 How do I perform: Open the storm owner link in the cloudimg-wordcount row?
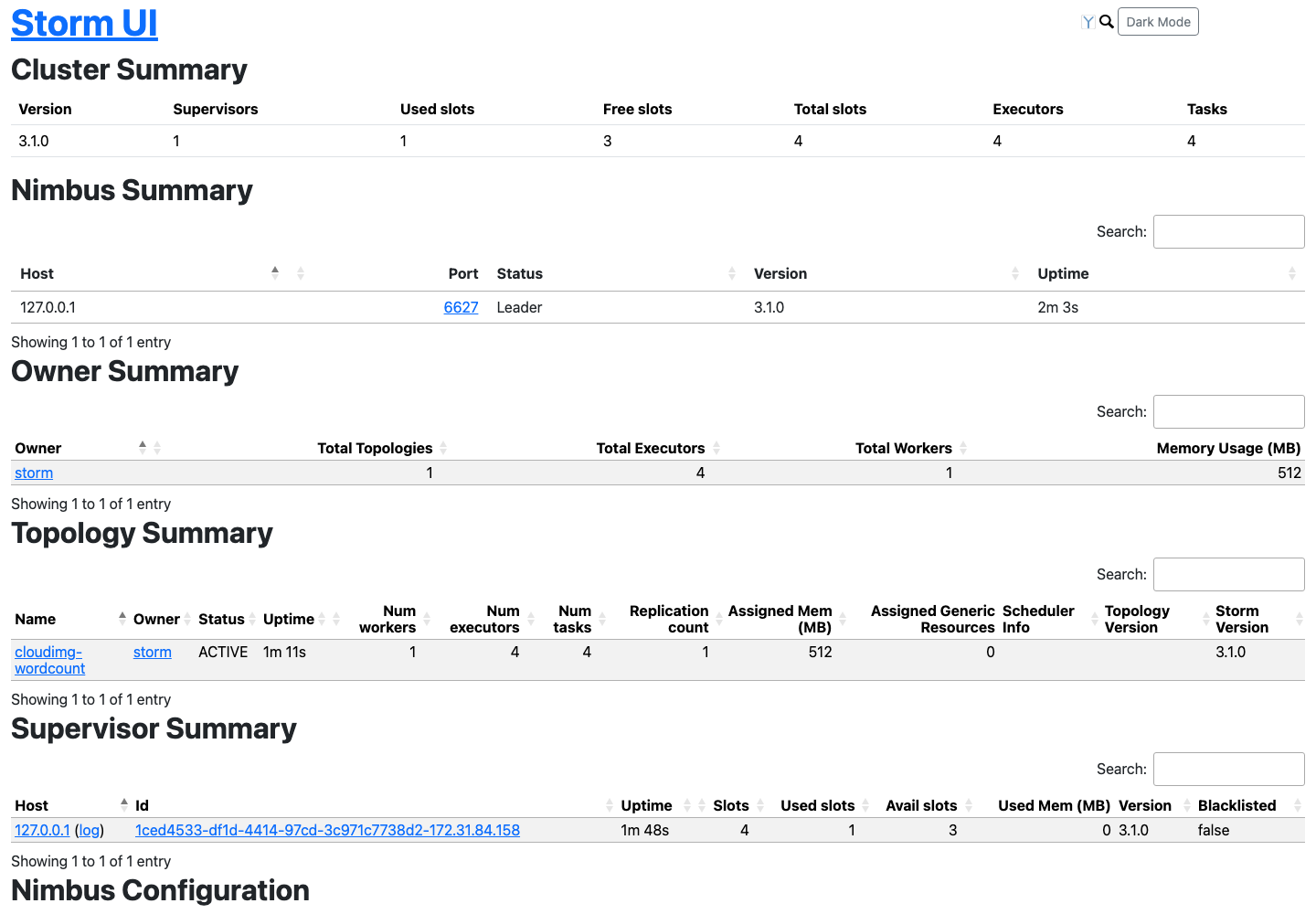pos(153,652)
